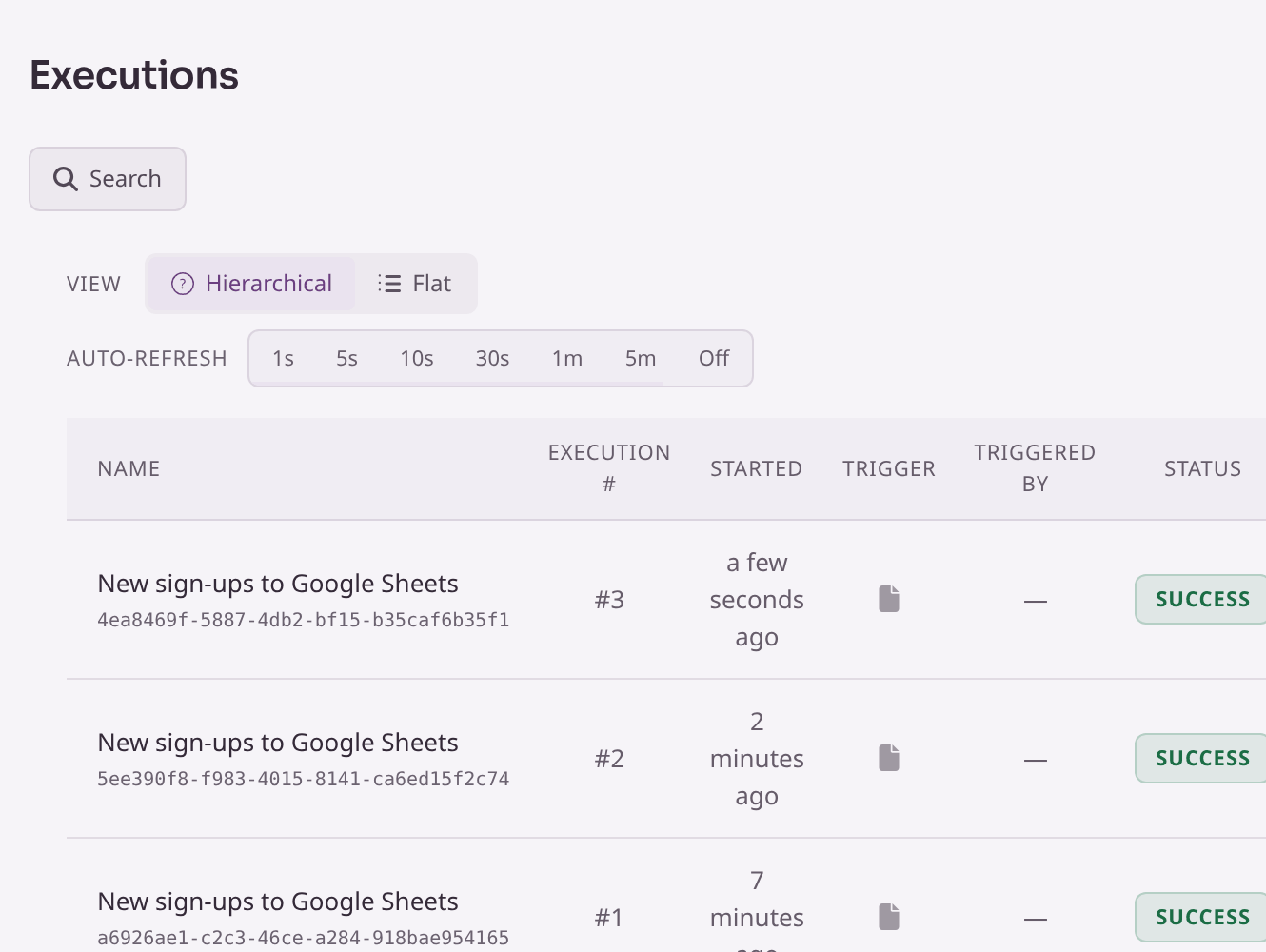Click the trigger file icon for execution #3
Screen dimensions: 1266x952
(889, 599)
